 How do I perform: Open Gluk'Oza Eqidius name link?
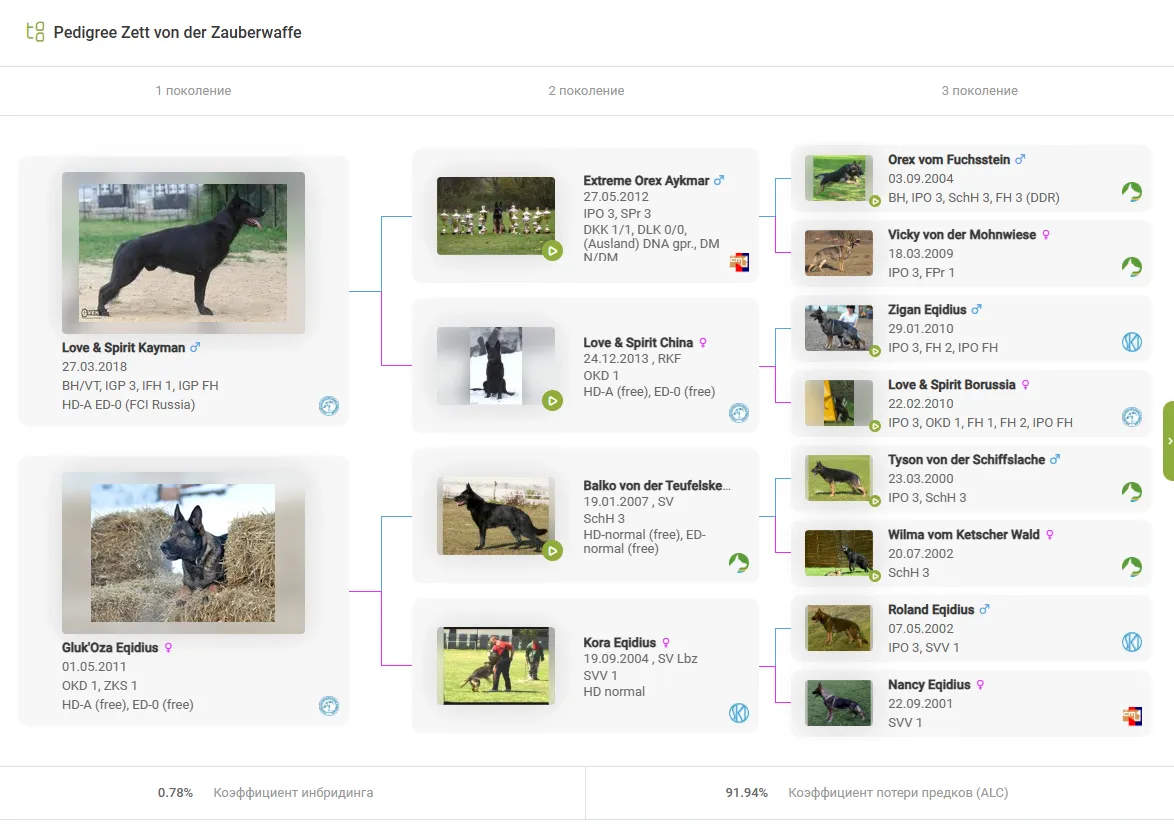110,648
